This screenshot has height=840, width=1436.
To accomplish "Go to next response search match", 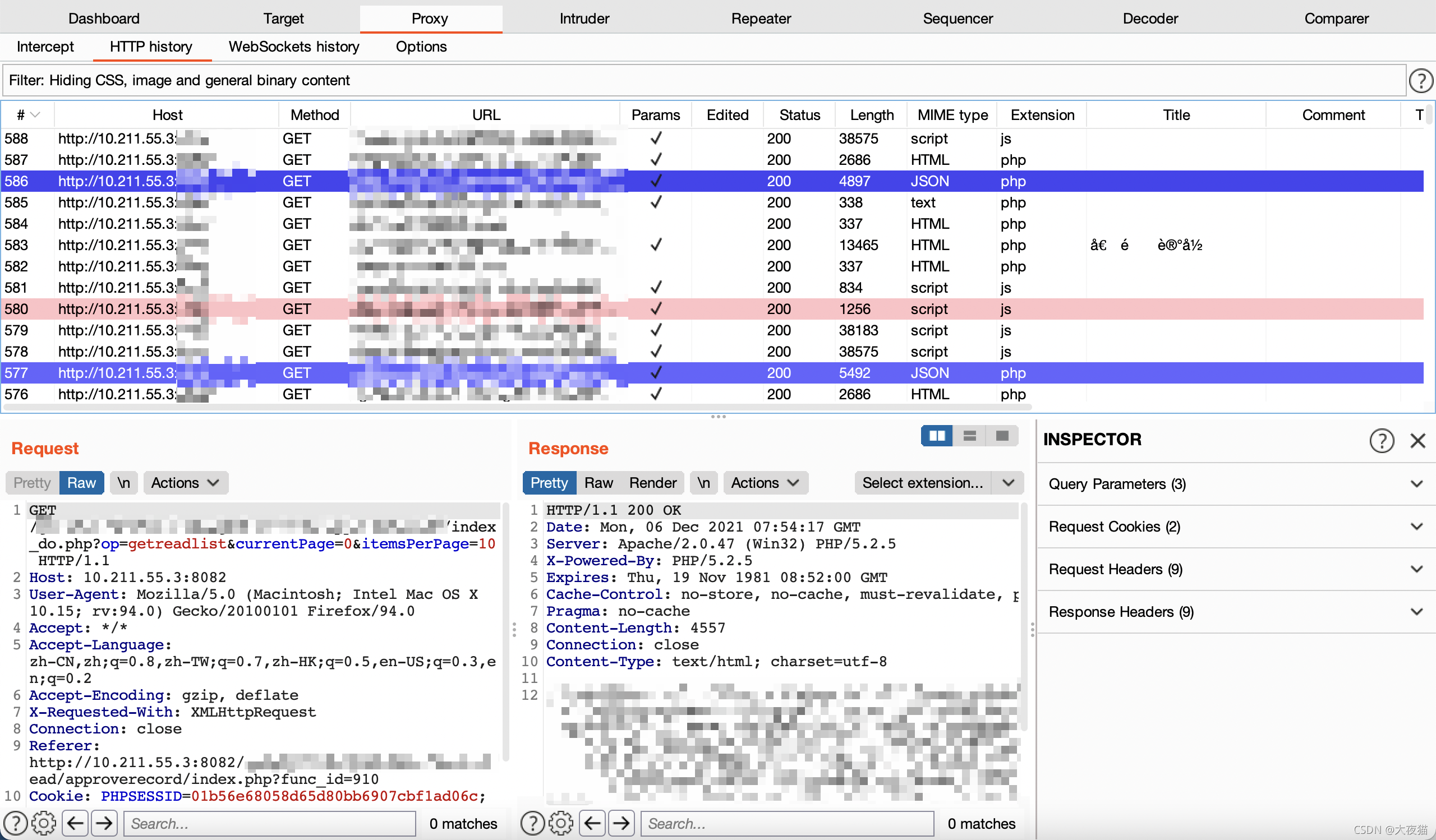I will (621, 824).
